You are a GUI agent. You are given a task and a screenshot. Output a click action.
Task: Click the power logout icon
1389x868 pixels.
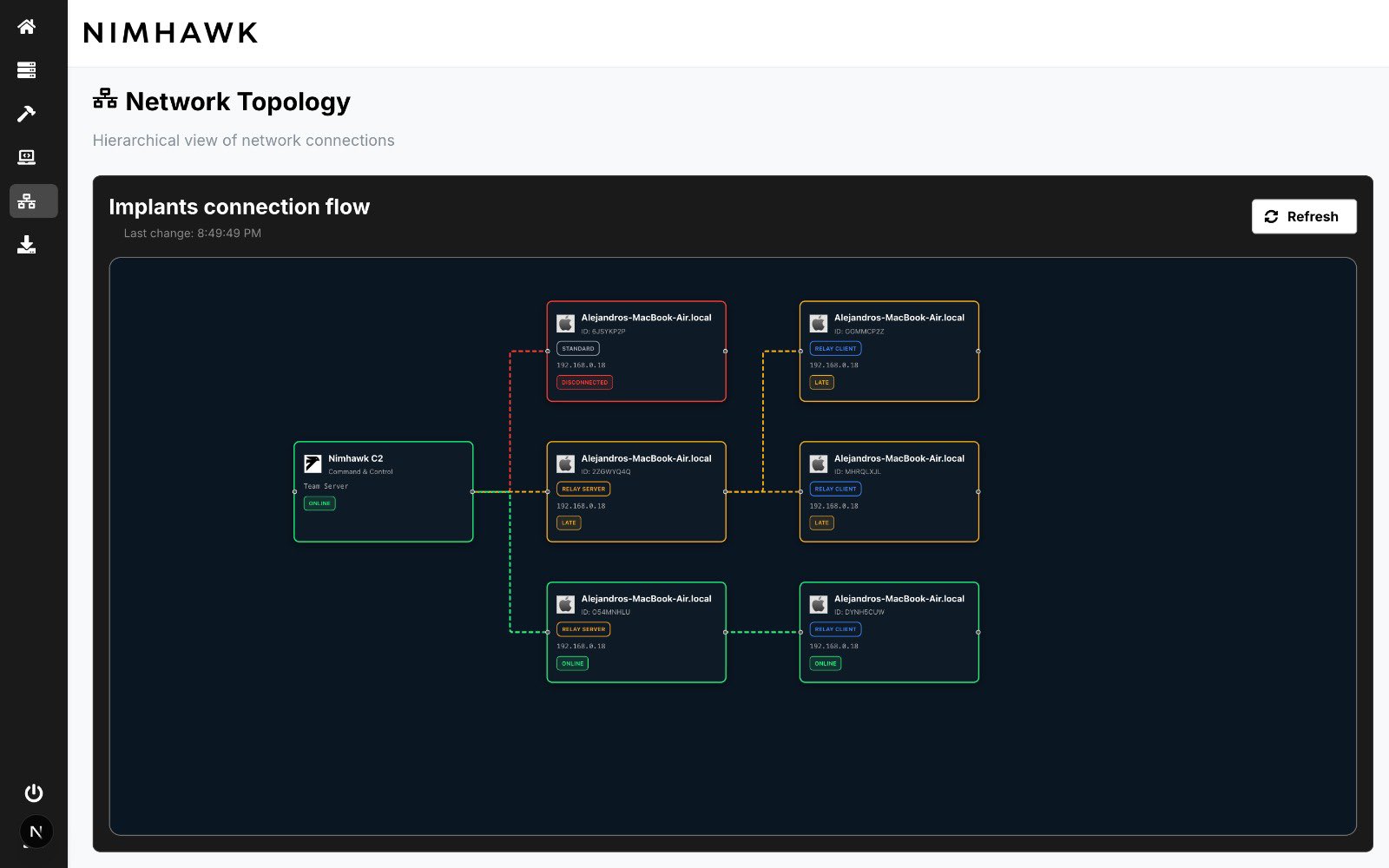pyautogui.click(x=34, y=792)
